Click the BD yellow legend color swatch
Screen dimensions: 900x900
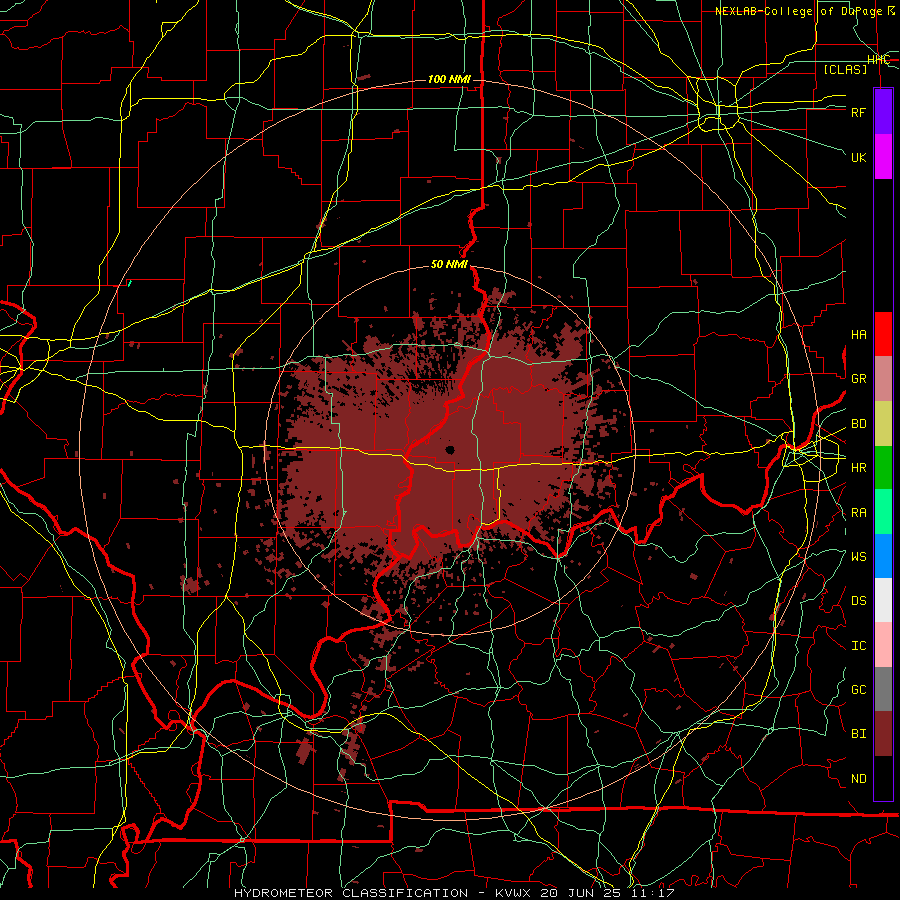(883, 424)
